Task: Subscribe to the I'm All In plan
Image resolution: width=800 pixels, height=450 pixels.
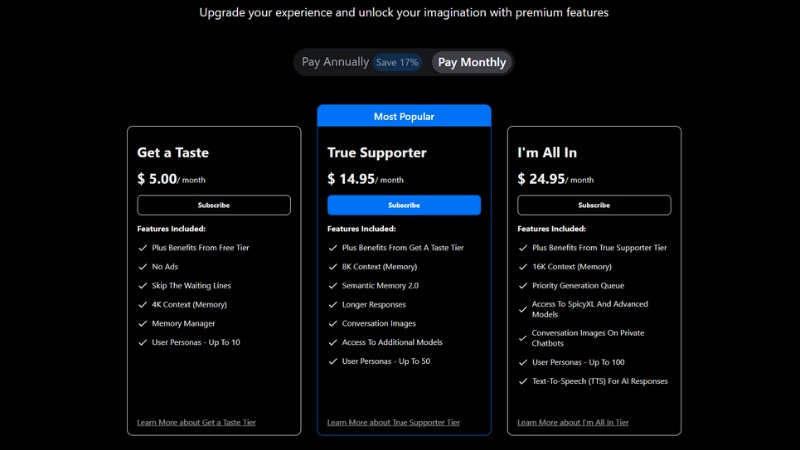Action: point(594,205)
